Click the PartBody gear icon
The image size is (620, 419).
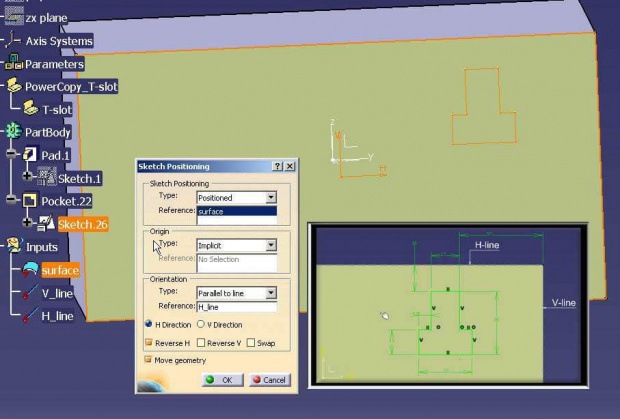(12, 132)
